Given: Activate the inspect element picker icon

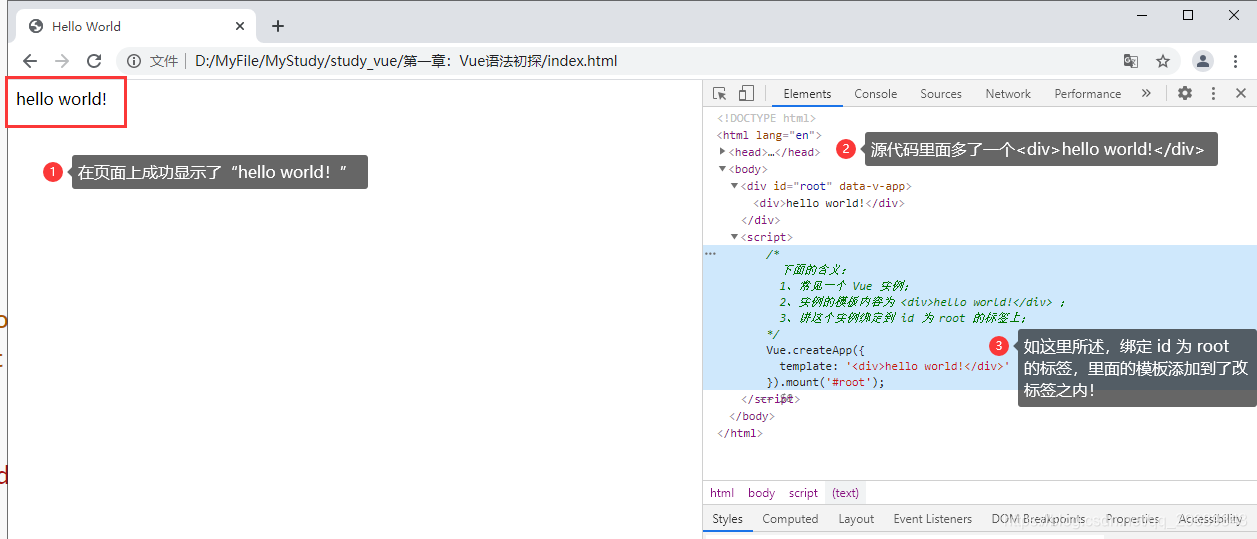Looking at the screenshot, I should point(720,93).
